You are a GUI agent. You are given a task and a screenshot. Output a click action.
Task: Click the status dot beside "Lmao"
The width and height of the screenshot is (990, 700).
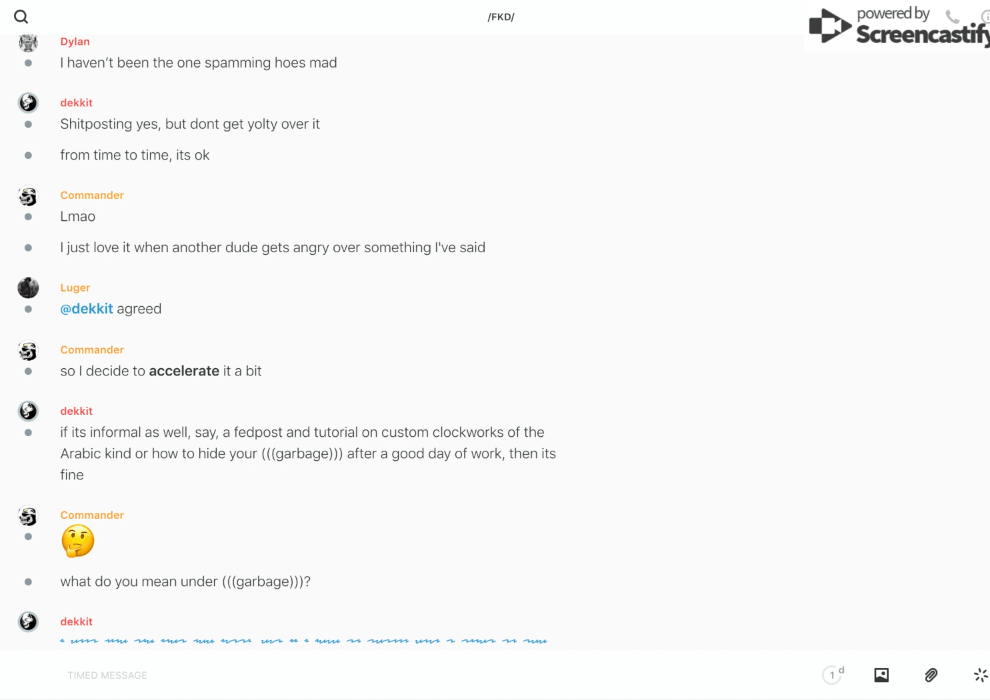point(28,217)
